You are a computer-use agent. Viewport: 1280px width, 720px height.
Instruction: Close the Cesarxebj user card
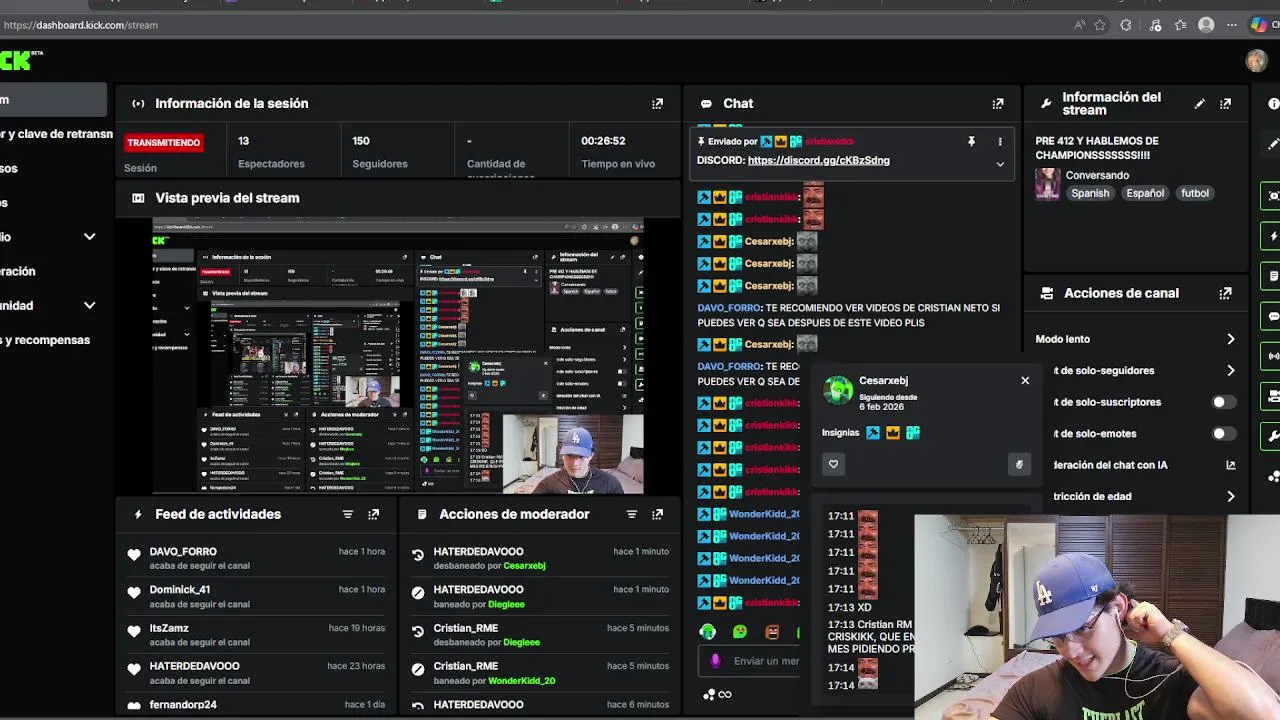[x=1025, y=380]
